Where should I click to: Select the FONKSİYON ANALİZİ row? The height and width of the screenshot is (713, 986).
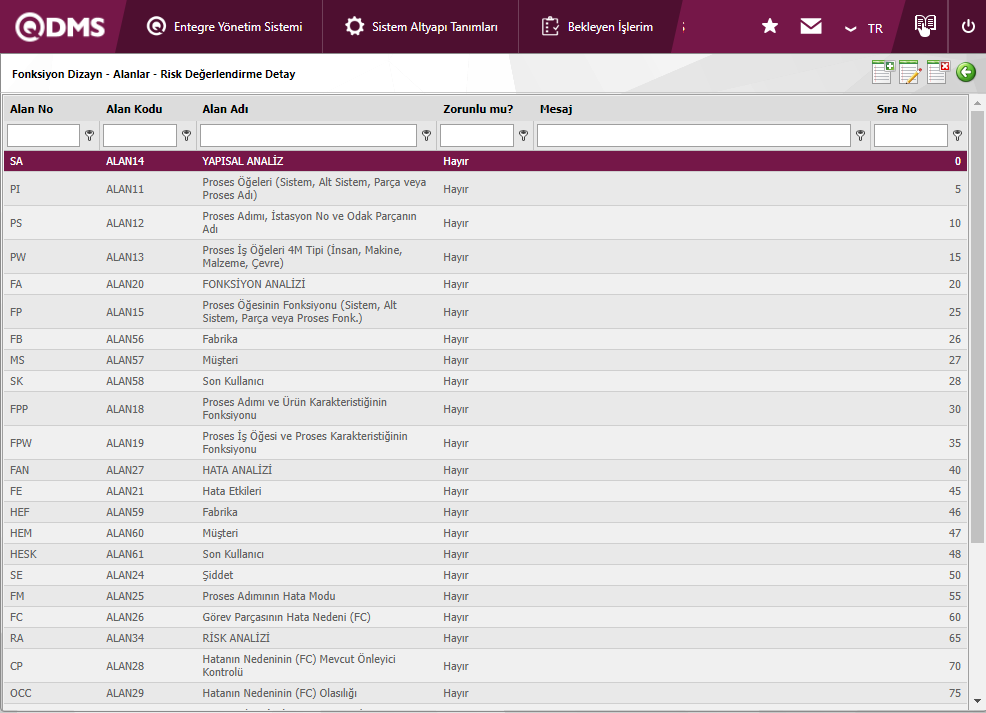tap(253, 284)
